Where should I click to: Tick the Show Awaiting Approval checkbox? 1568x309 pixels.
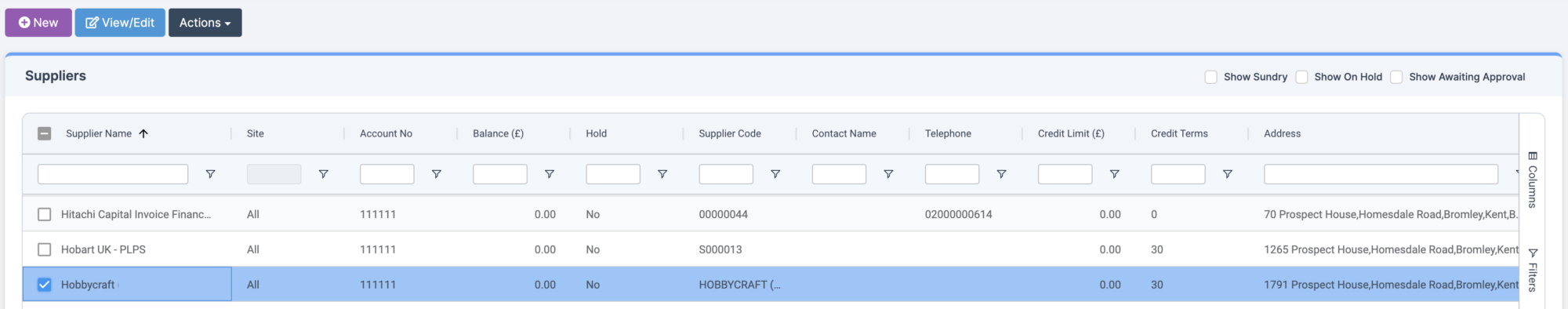(1396, 77)
